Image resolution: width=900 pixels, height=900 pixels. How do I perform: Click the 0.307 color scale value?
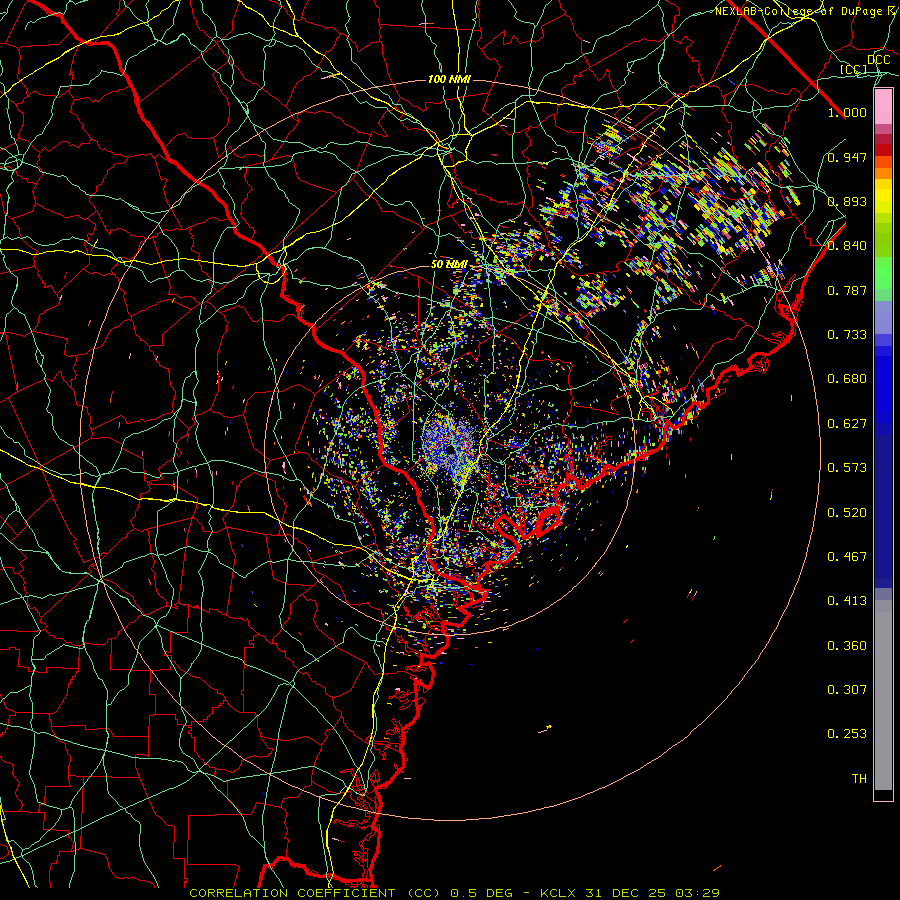(x=847, y=690)
